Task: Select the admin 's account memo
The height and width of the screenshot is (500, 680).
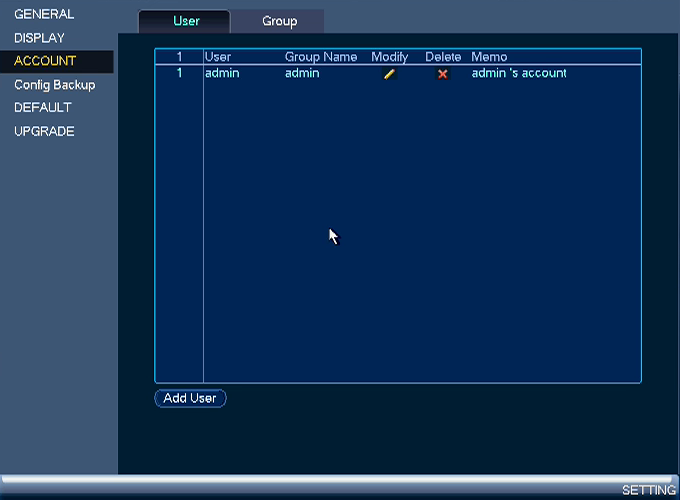Action: coord(519,73)
